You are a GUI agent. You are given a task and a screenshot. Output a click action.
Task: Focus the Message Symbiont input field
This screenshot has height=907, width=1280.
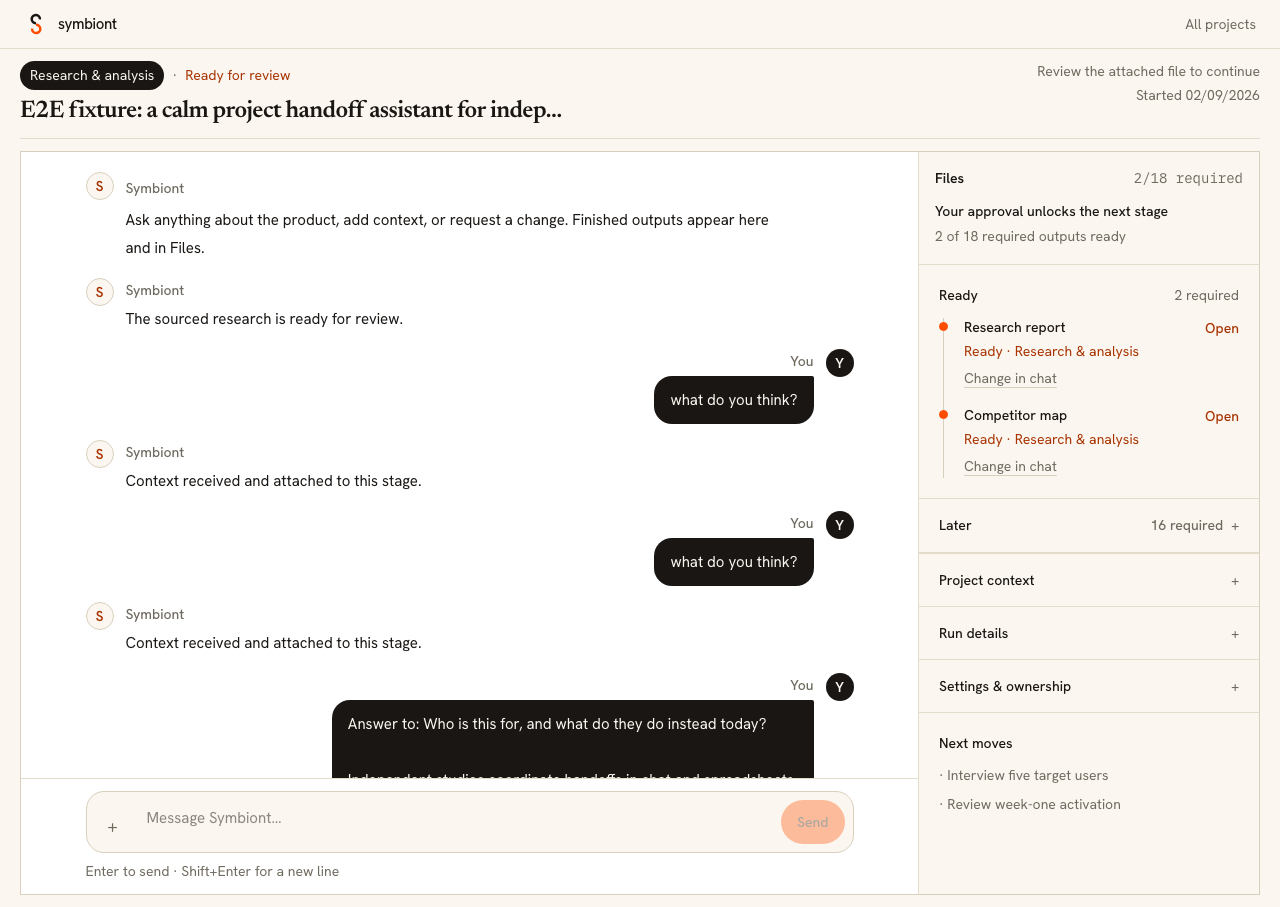(456, 818)
